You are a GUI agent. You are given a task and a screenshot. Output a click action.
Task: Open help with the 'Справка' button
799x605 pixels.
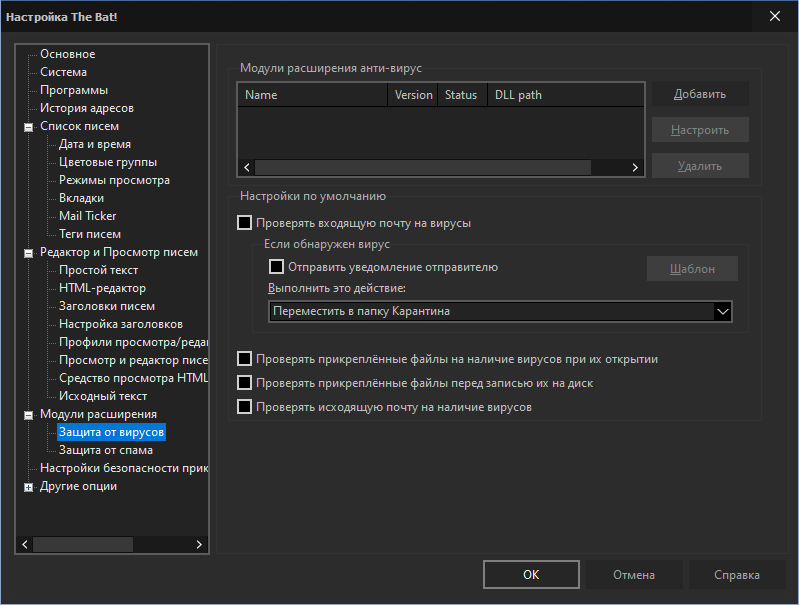click(737, 574)
